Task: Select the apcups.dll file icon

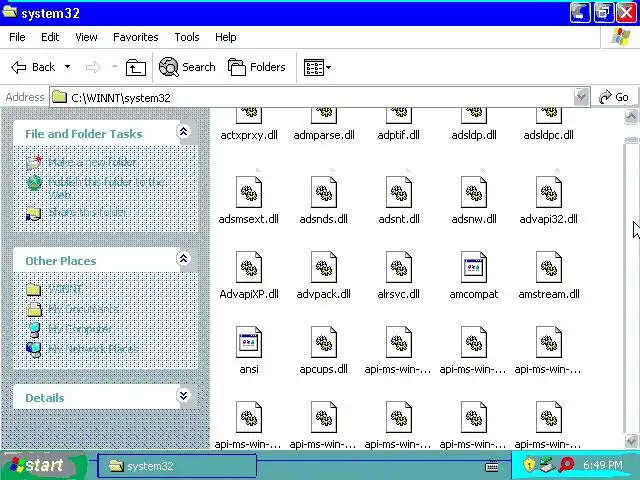Action: (x=324, y=342)
